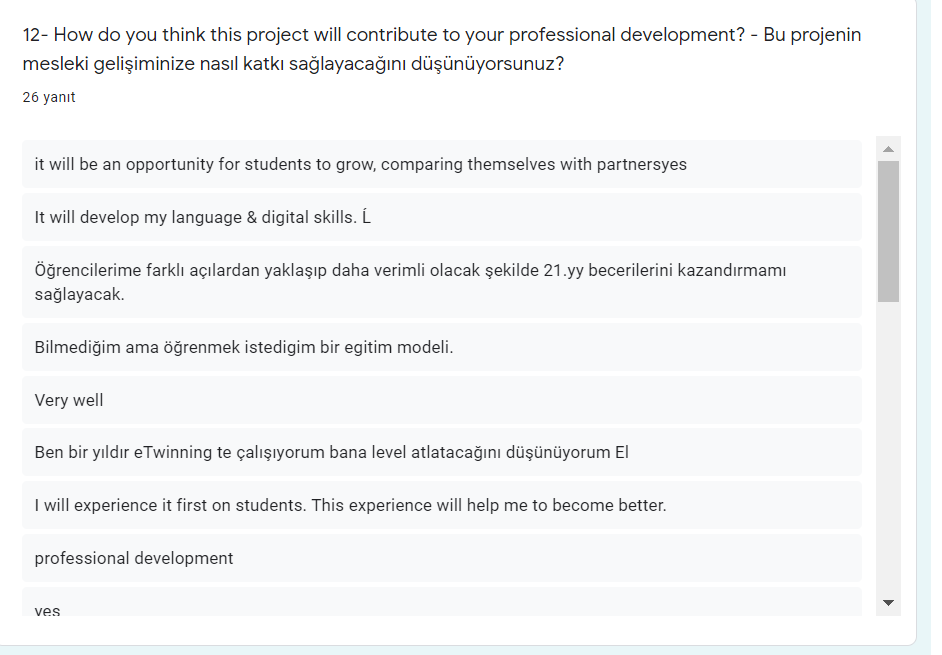Select the scrollbar thumb of the response list
The image size is (942, 655).
click(885, 230)
